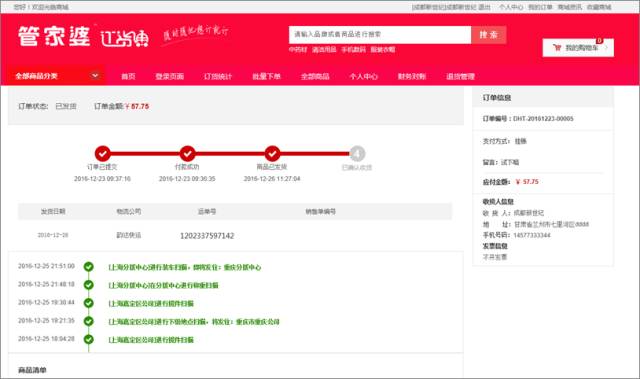Click tracking link for 21:48:18 entry
This screenshot has width=640, height=379.
click(163, 285)
